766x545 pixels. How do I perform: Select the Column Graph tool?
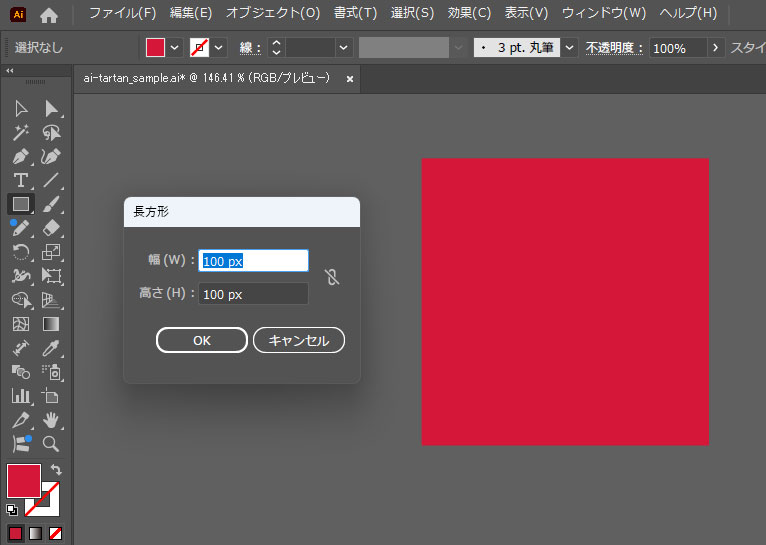pos(21,396)
